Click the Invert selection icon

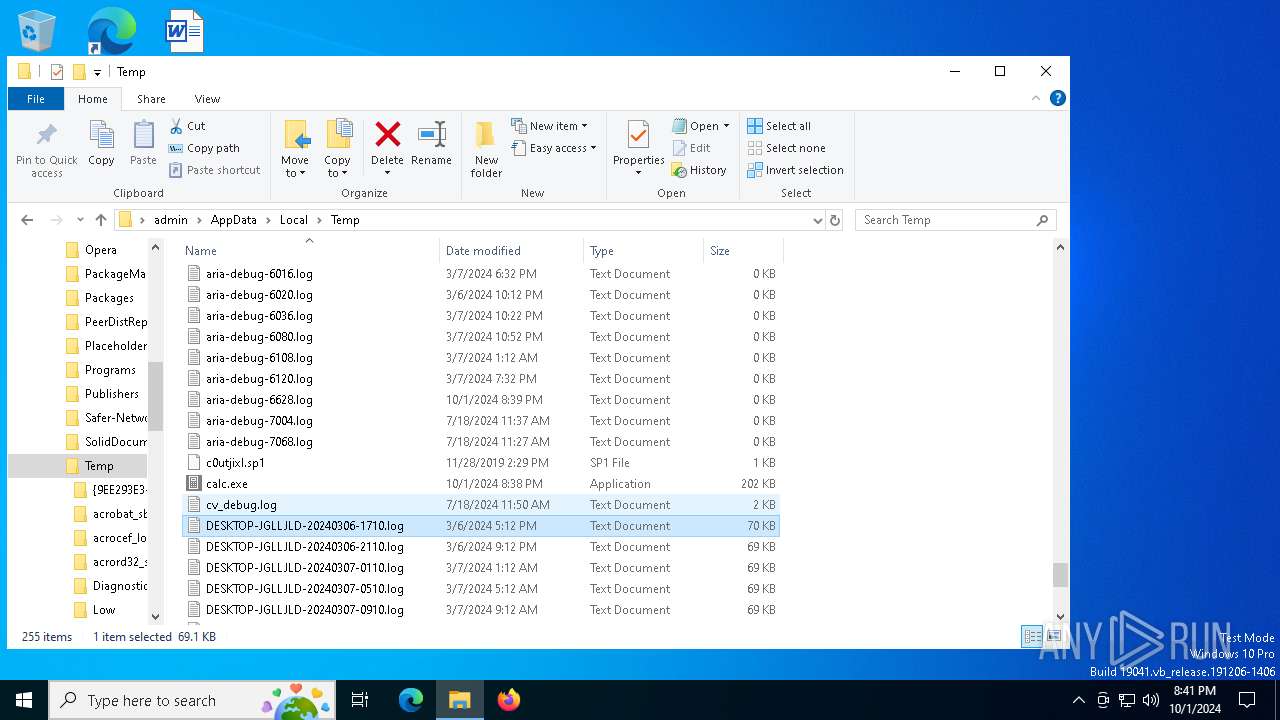[x=755, y=170]
